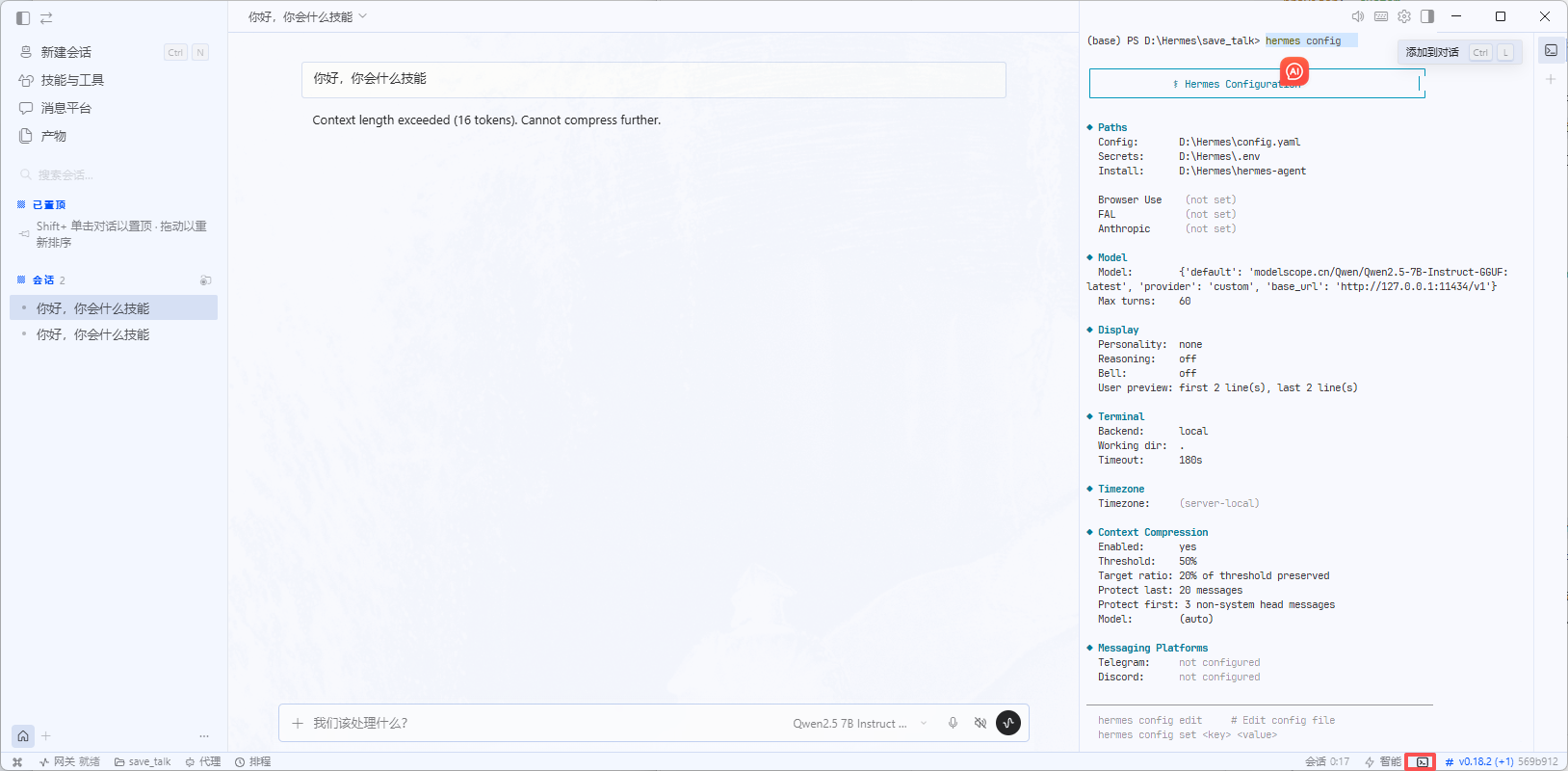Click 'D:\Hermes\.env' secrets path in terminal
Image resolution: width=1568 pixels, height=771 pixels.
click(x=1219, y=156)
